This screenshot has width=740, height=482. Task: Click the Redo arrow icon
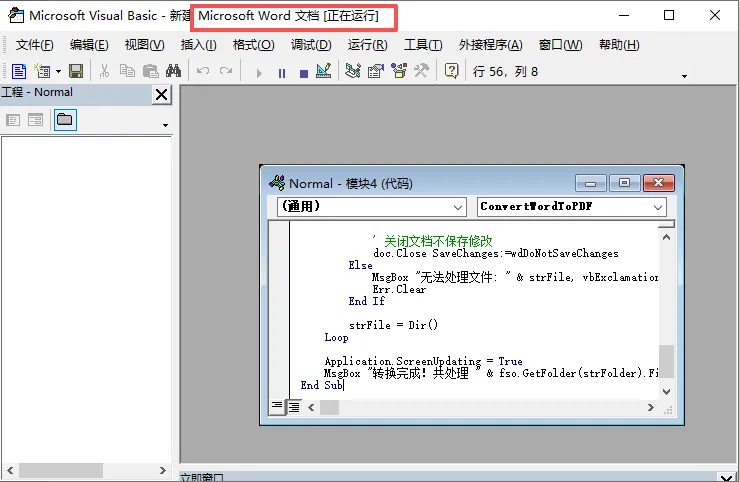(x=226, y=72)
